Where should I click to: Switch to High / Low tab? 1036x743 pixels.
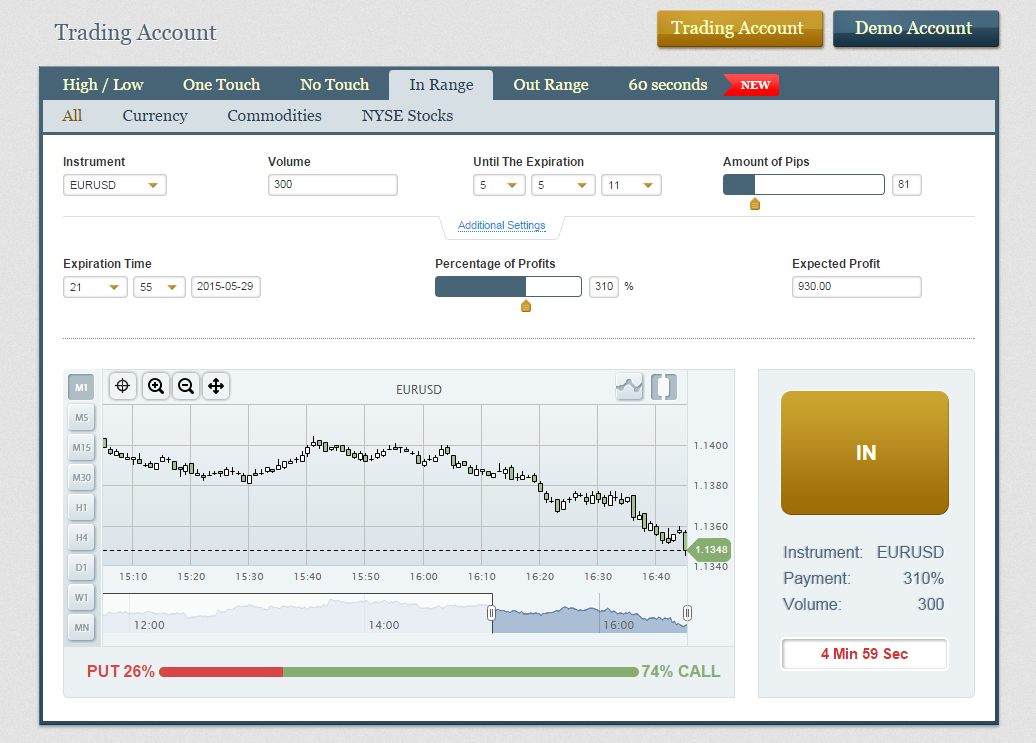click(x=103, y=85)
